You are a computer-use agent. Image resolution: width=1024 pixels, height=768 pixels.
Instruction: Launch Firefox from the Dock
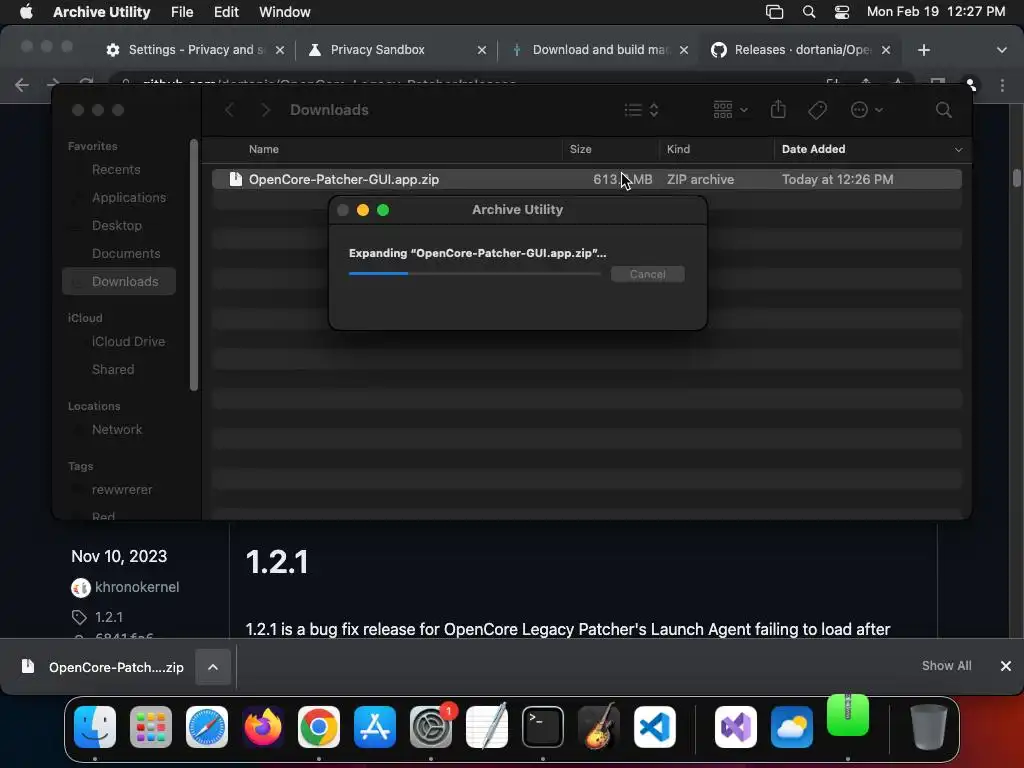click(x=263, y=727)
